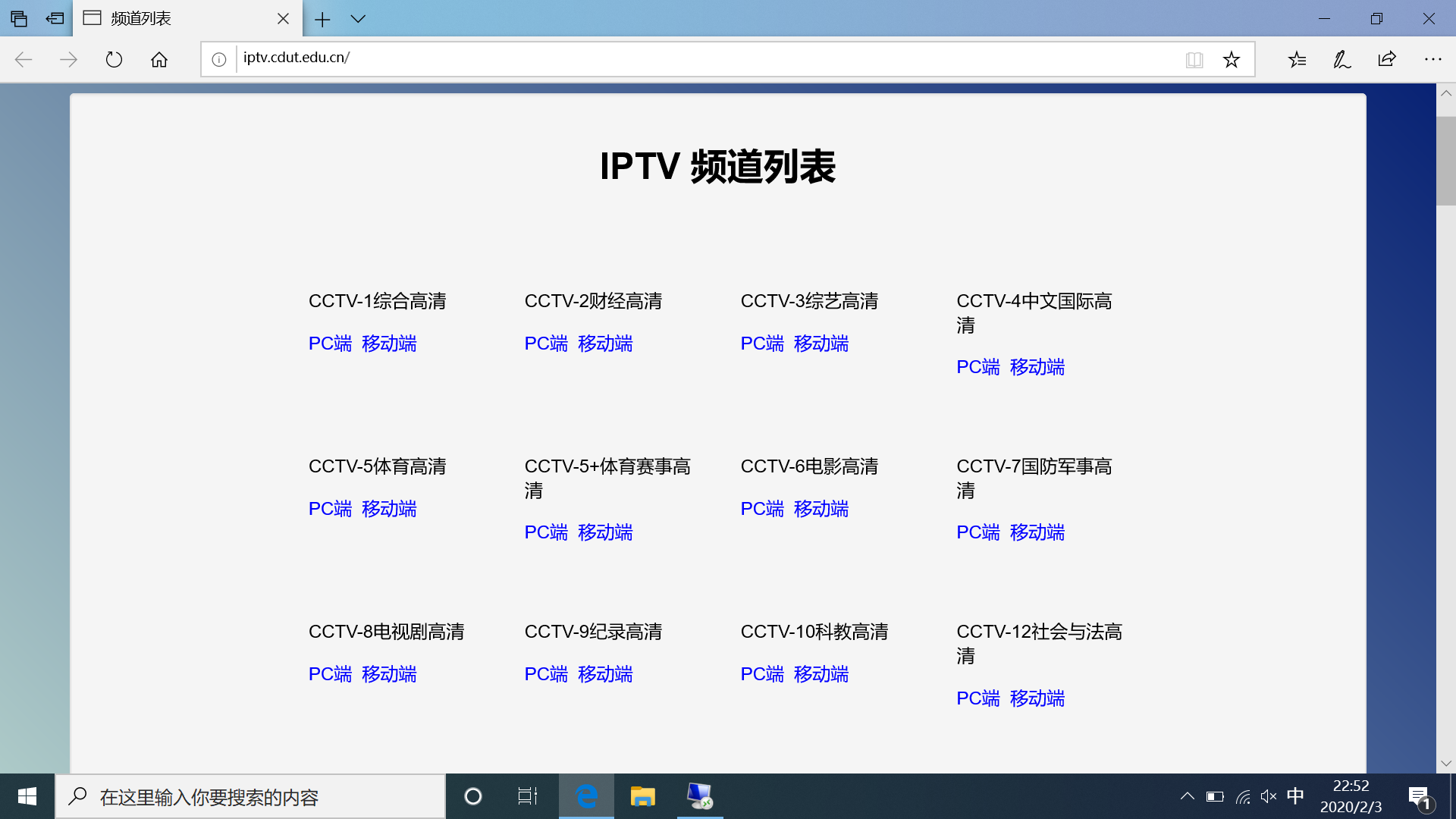Open CCTV-7国防军事高清 移动端 link
Viewport: 1456px width, 819px height.
click(1037, 532)
